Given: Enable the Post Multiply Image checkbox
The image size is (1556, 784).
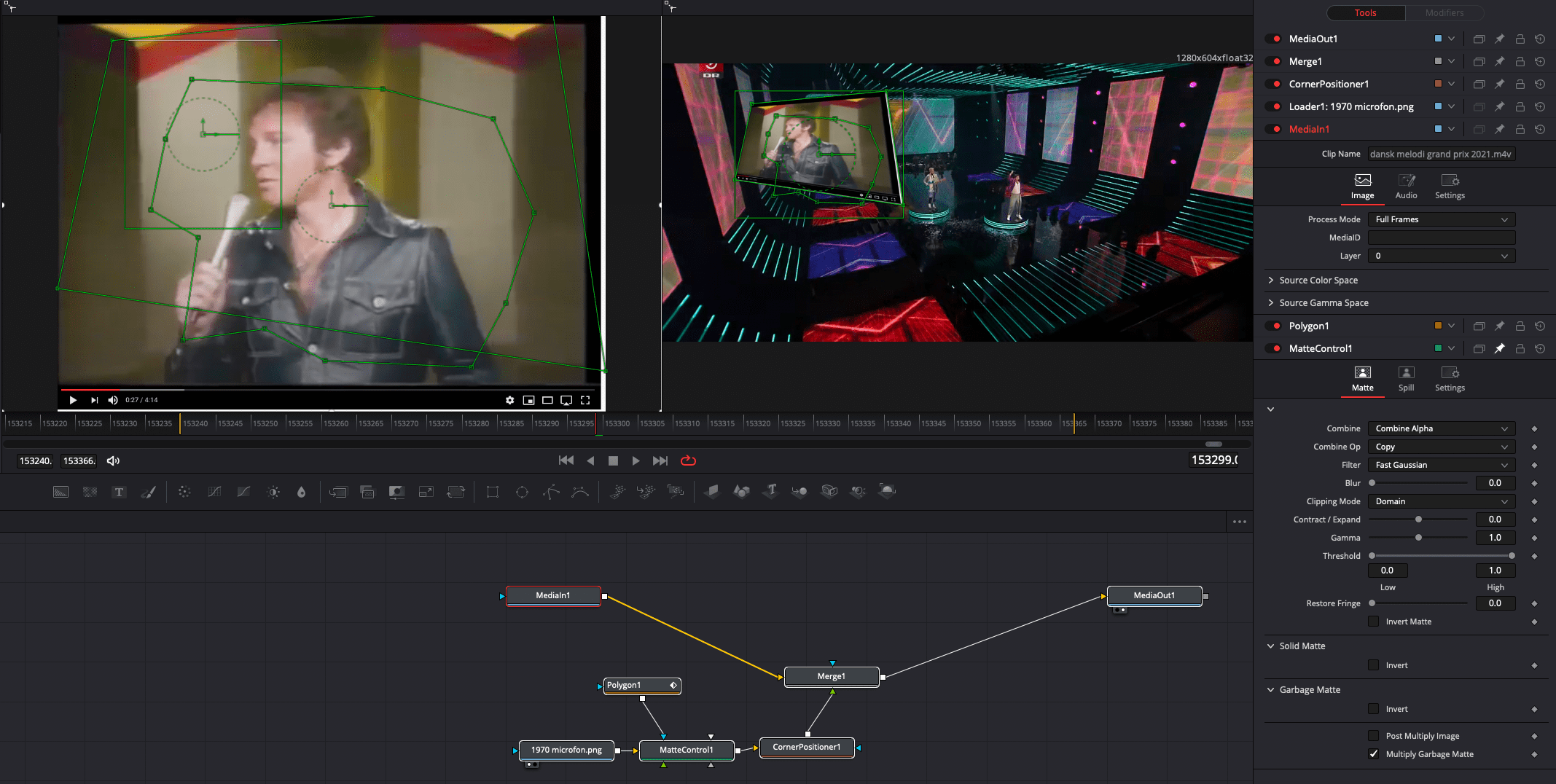Looking at the screenshot, I should (1373, 736).
